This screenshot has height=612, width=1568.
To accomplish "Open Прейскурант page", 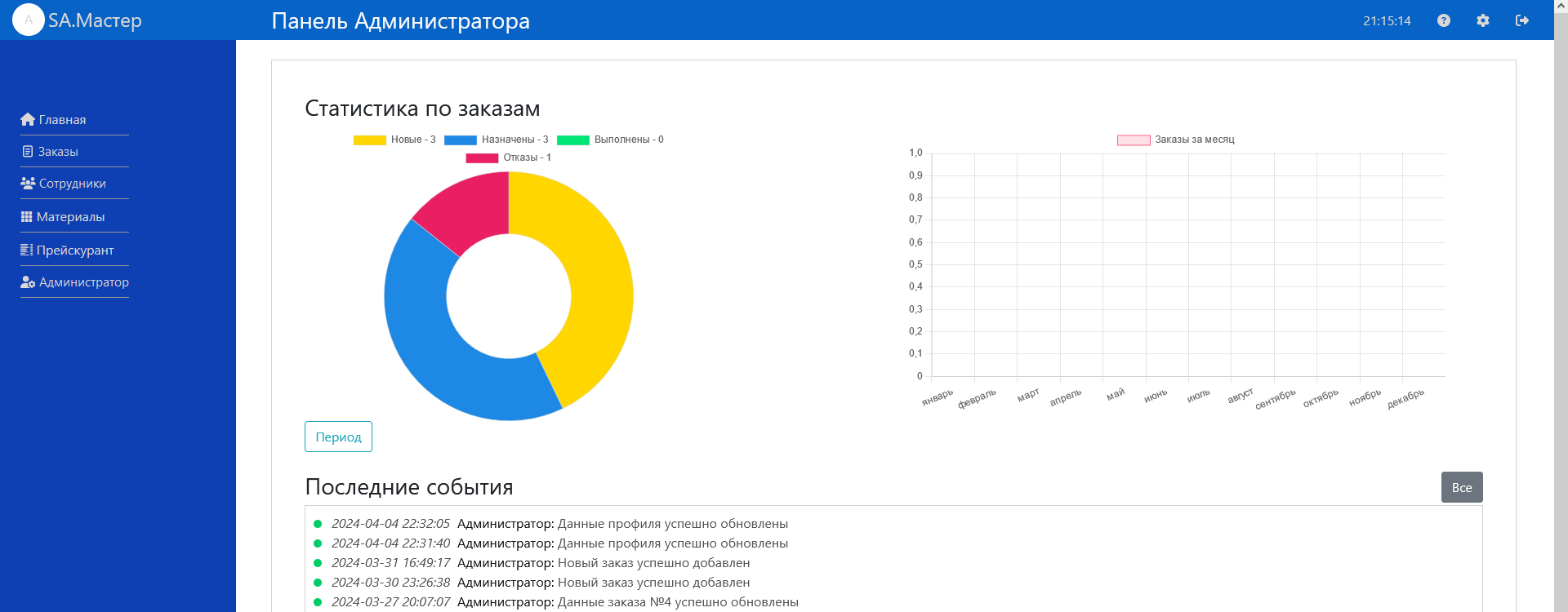I will [74, 250].
